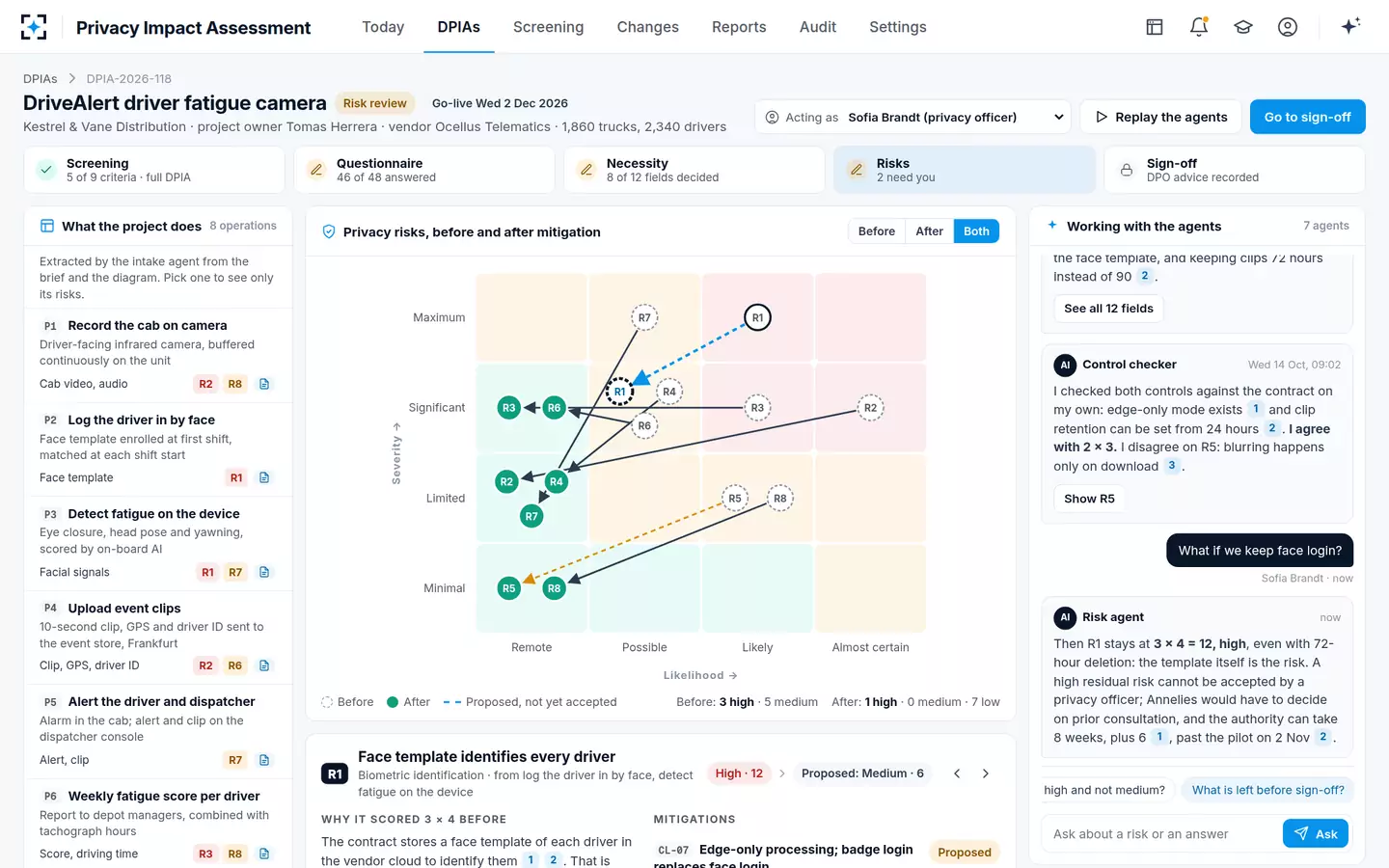Viewport: 1389px width, 868px height.
Task: Click the Replay the agents button
Action: [1160, 118]
